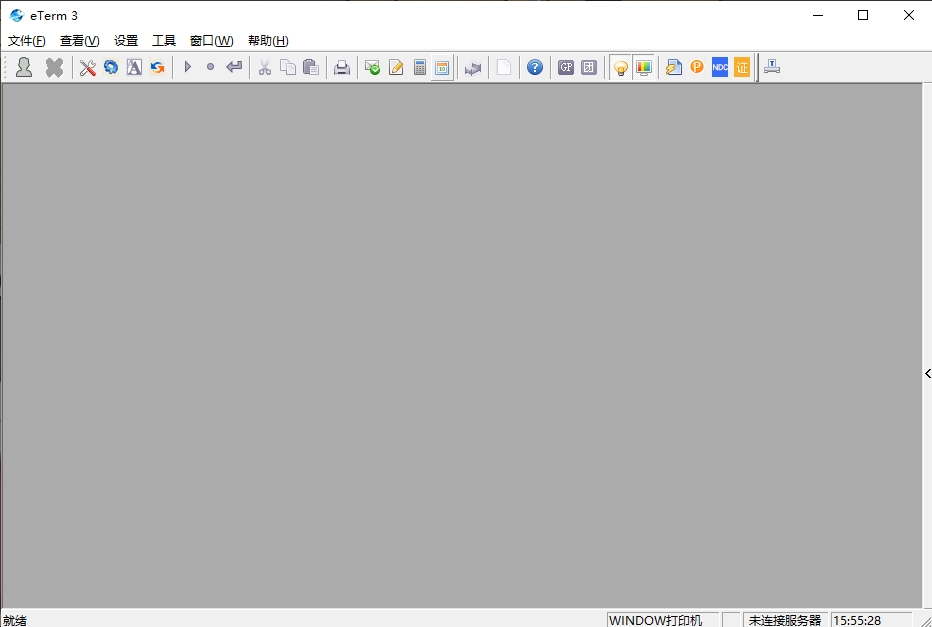This screenshot has height=627, width=932.
Task: Click the orange P circle icon
Action: click(697, 67)
